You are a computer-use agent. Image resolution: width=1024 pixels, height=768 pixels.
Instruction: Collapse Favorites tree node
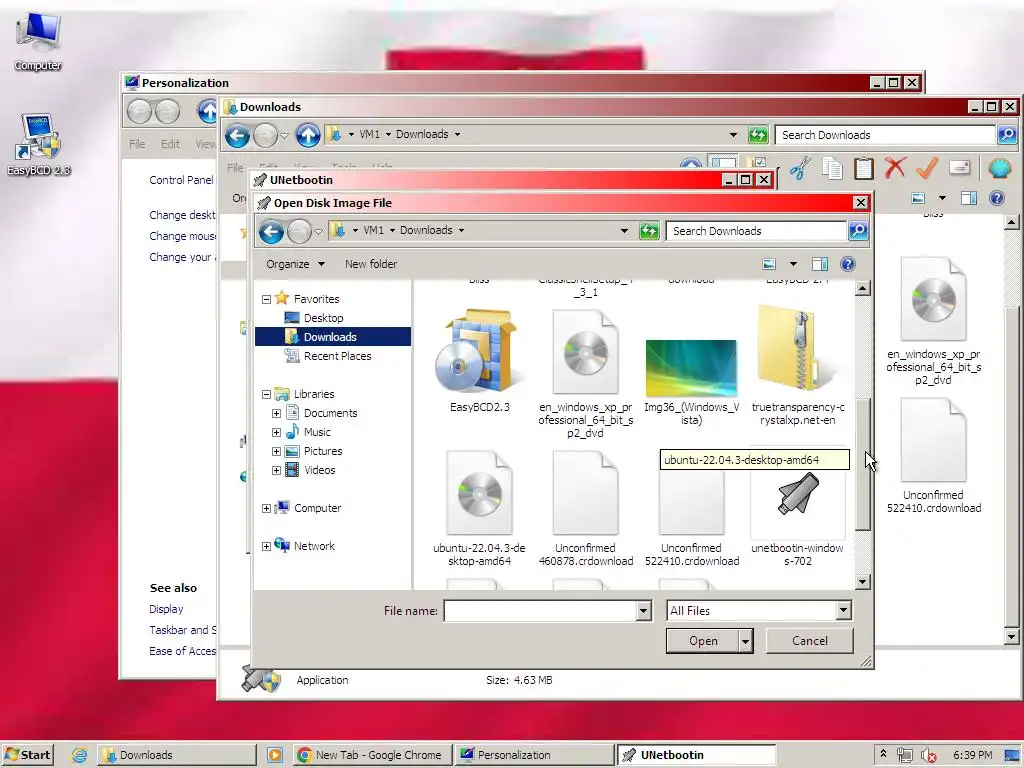(266, 299)
